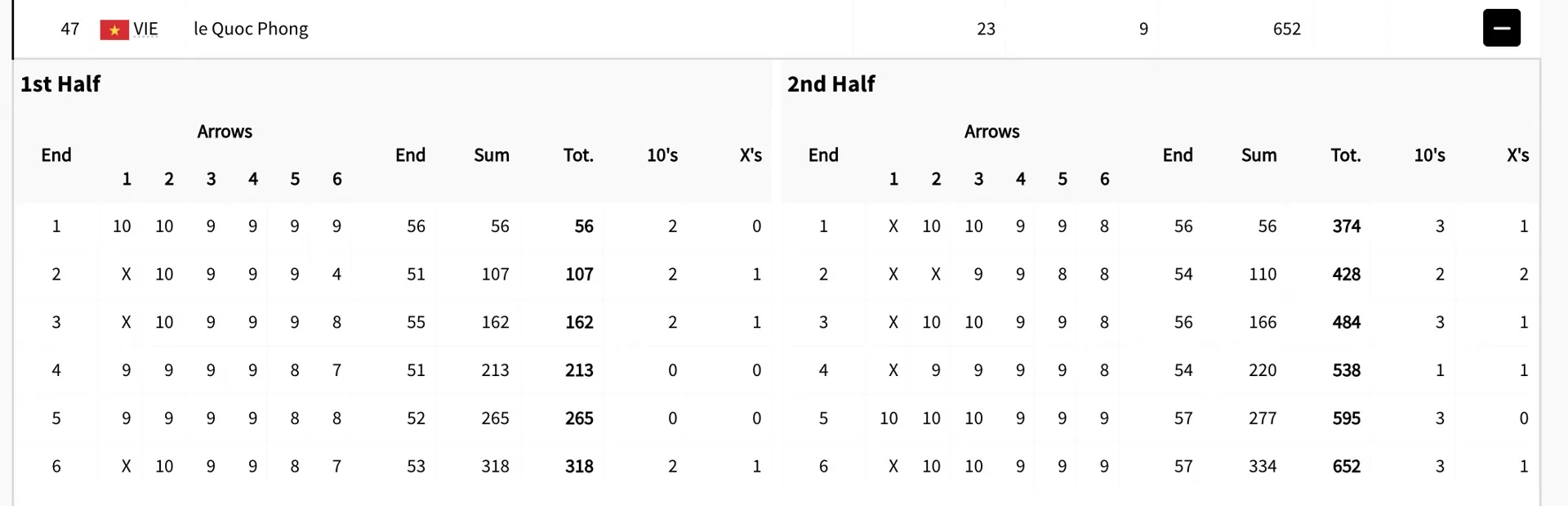Click the 1st Half heading
The width and height of the screenshot is (1568, 506).
click(60, 83)
